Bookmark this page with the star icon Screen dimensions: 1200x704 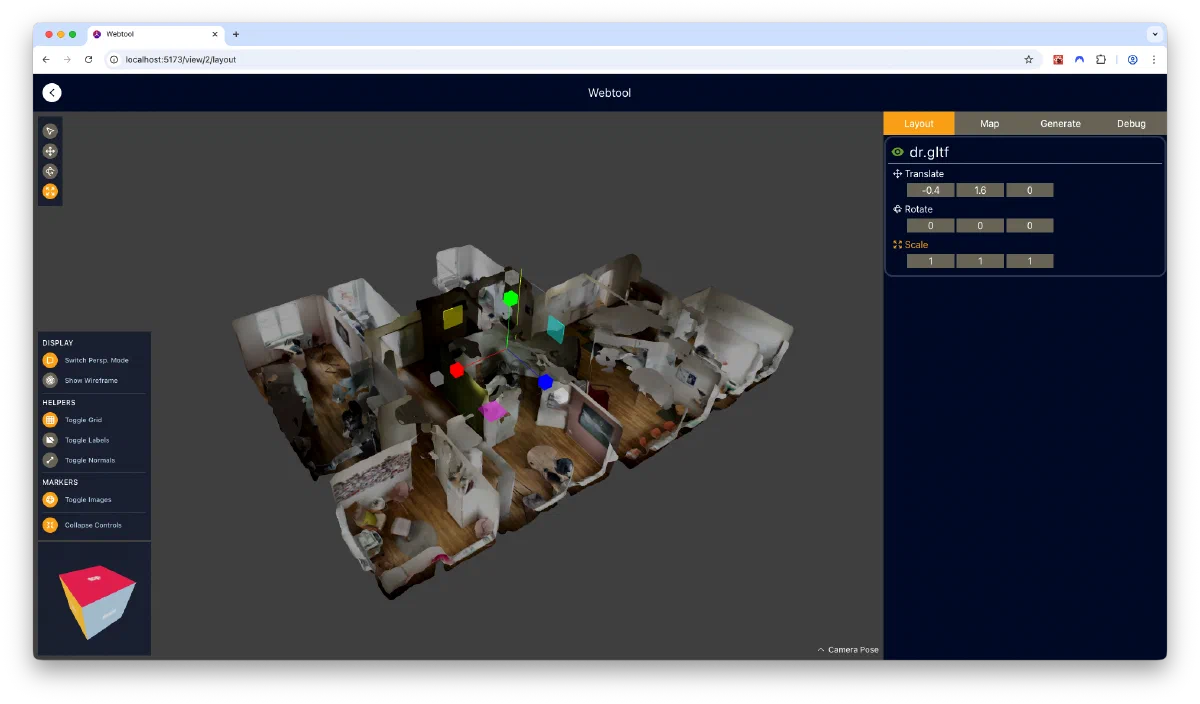(1028, 60)
